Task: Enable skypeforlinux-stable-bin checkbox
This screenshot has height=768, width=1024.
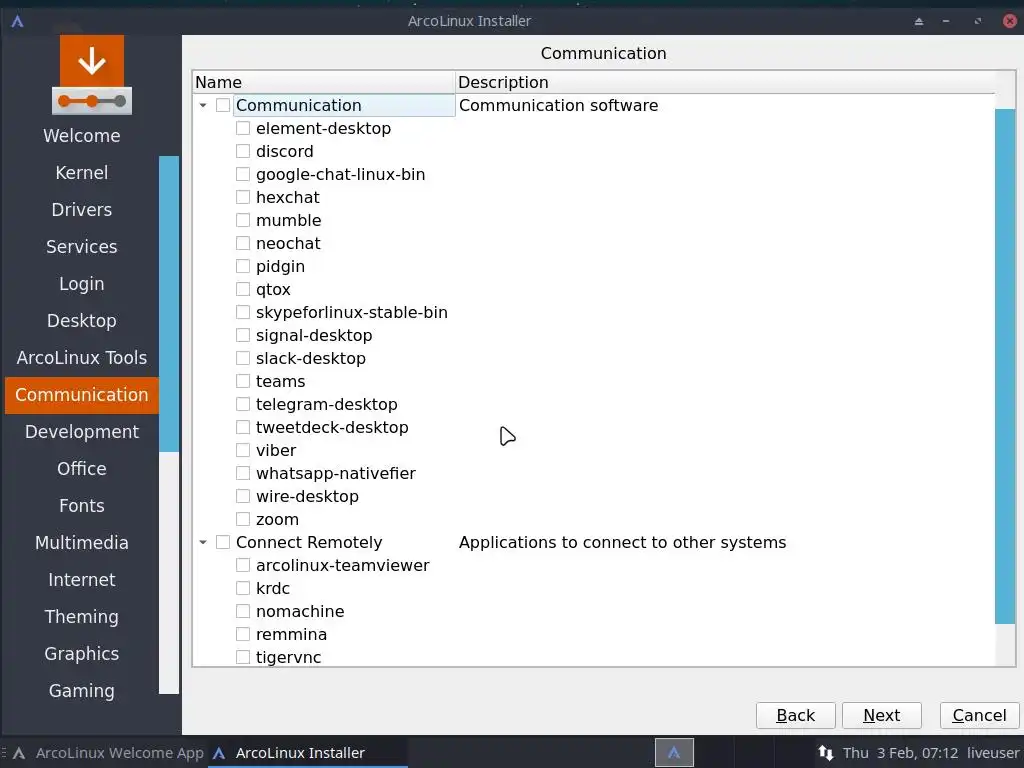Action: (243, 312)
